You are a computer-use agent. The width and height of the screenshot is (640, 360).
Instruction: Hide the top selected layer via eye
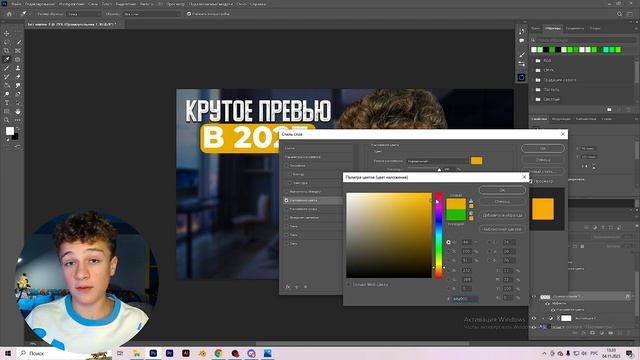pos(534,297)
